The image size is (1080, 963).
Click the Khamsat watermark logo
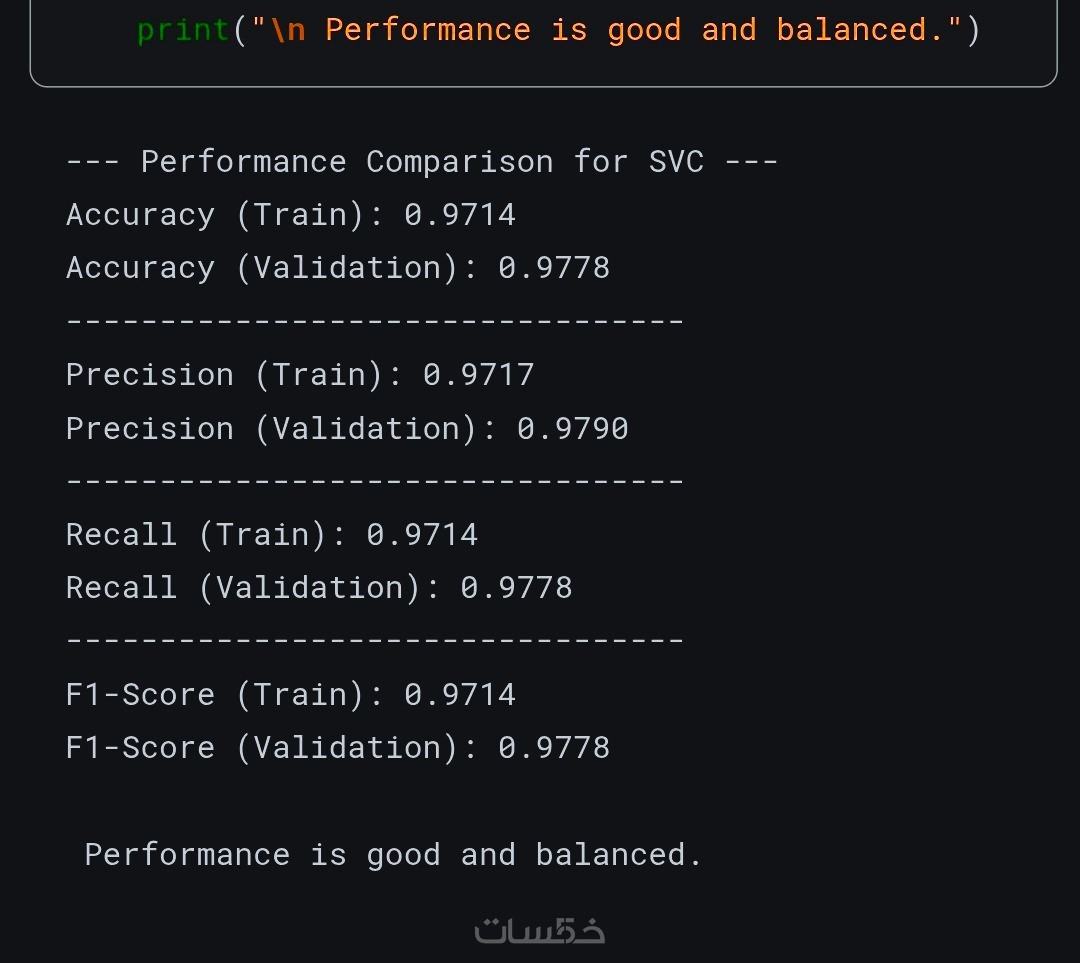pos(540,930)
